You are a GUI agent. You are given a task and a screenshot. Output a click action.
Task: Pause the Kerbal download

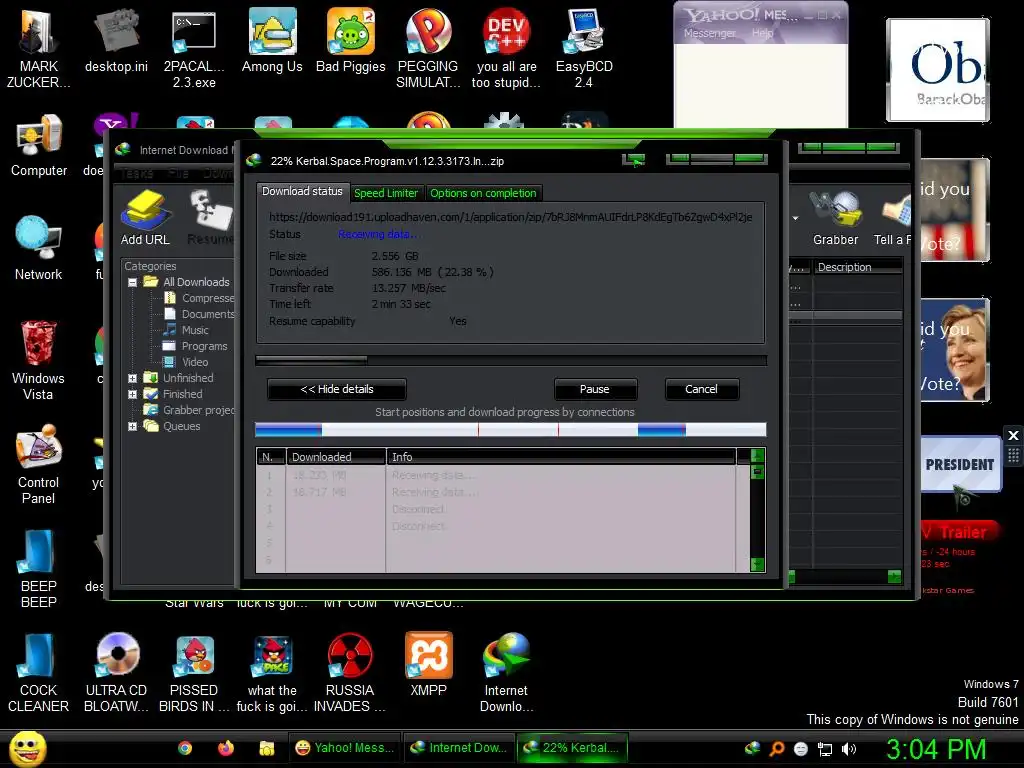595,389
